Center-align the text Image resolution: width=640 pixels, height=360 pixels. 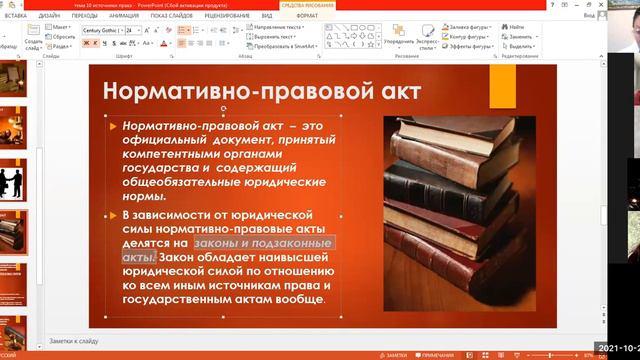pos(191,43)
